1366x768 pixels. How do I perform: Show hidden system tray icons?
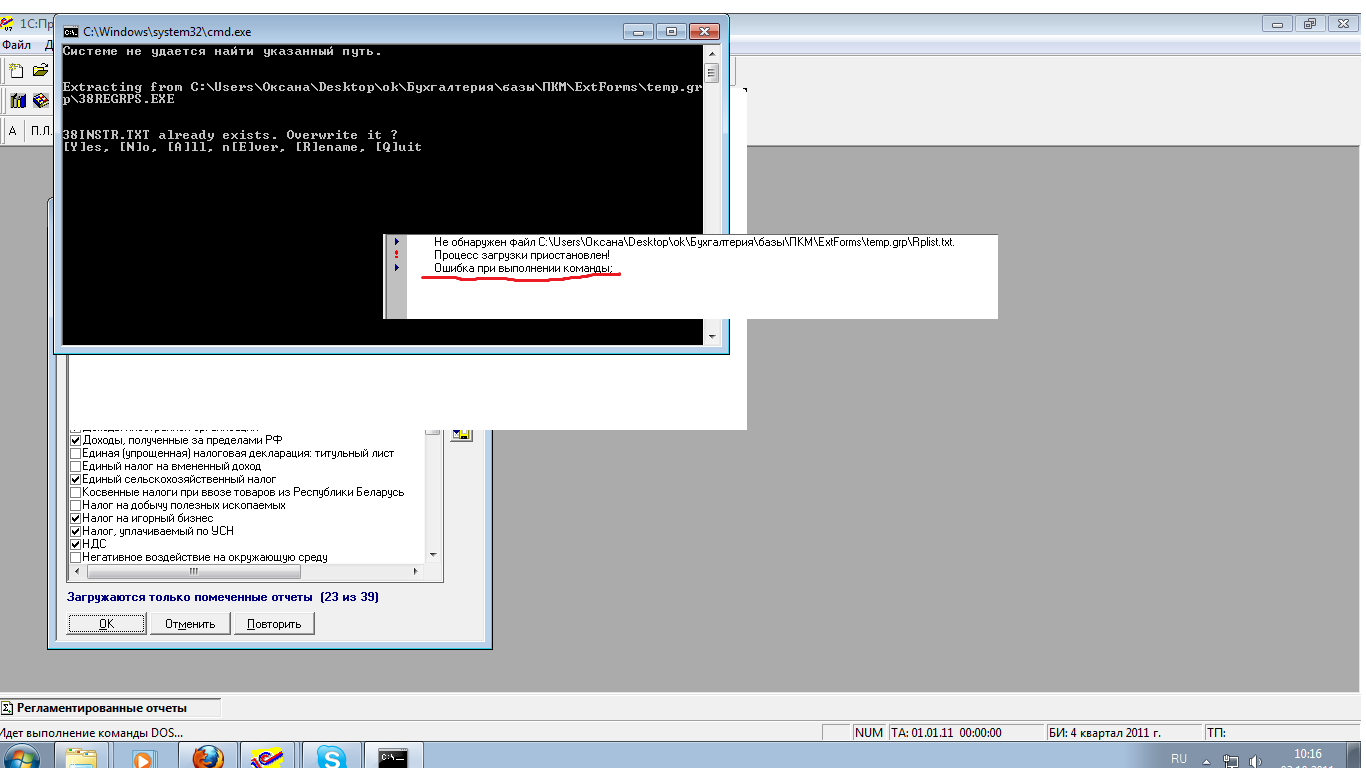pos(1207,761)
